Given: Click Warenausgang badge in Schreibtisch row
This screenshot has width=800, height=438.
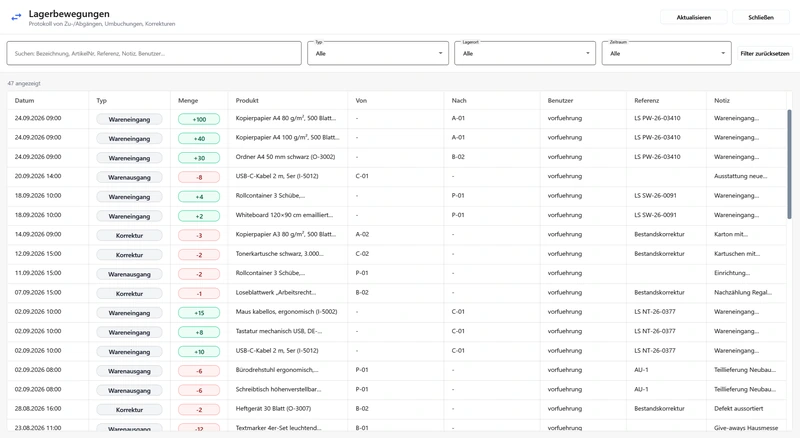Looking at the screenshot, I should pos(129,391).
